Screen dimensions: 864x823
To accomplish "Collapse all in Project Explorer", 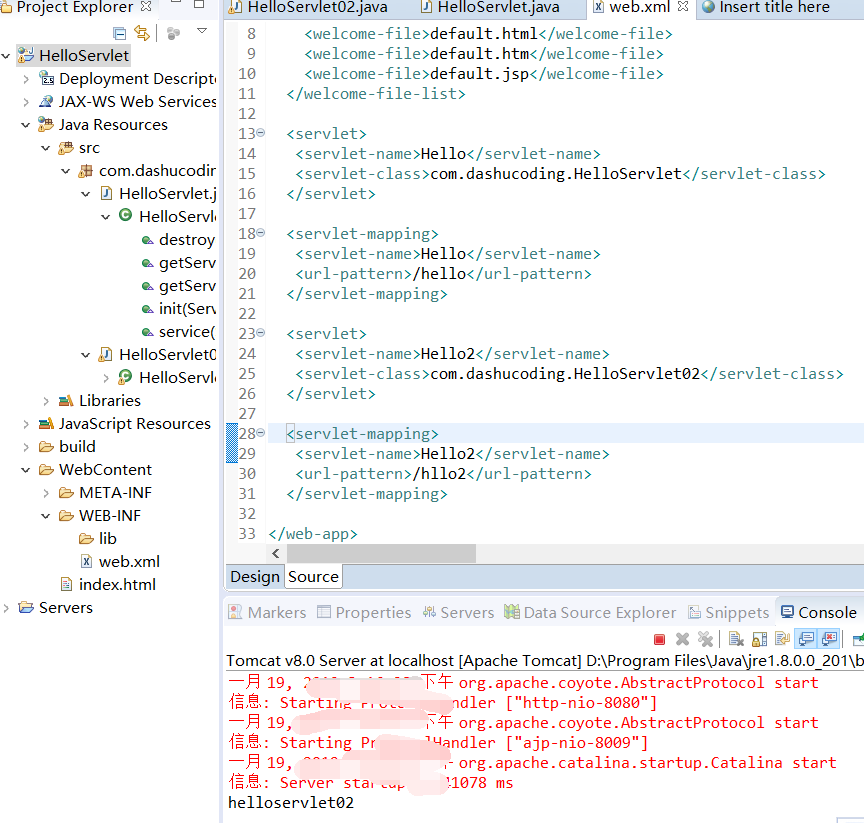I will tap(119, 34).
